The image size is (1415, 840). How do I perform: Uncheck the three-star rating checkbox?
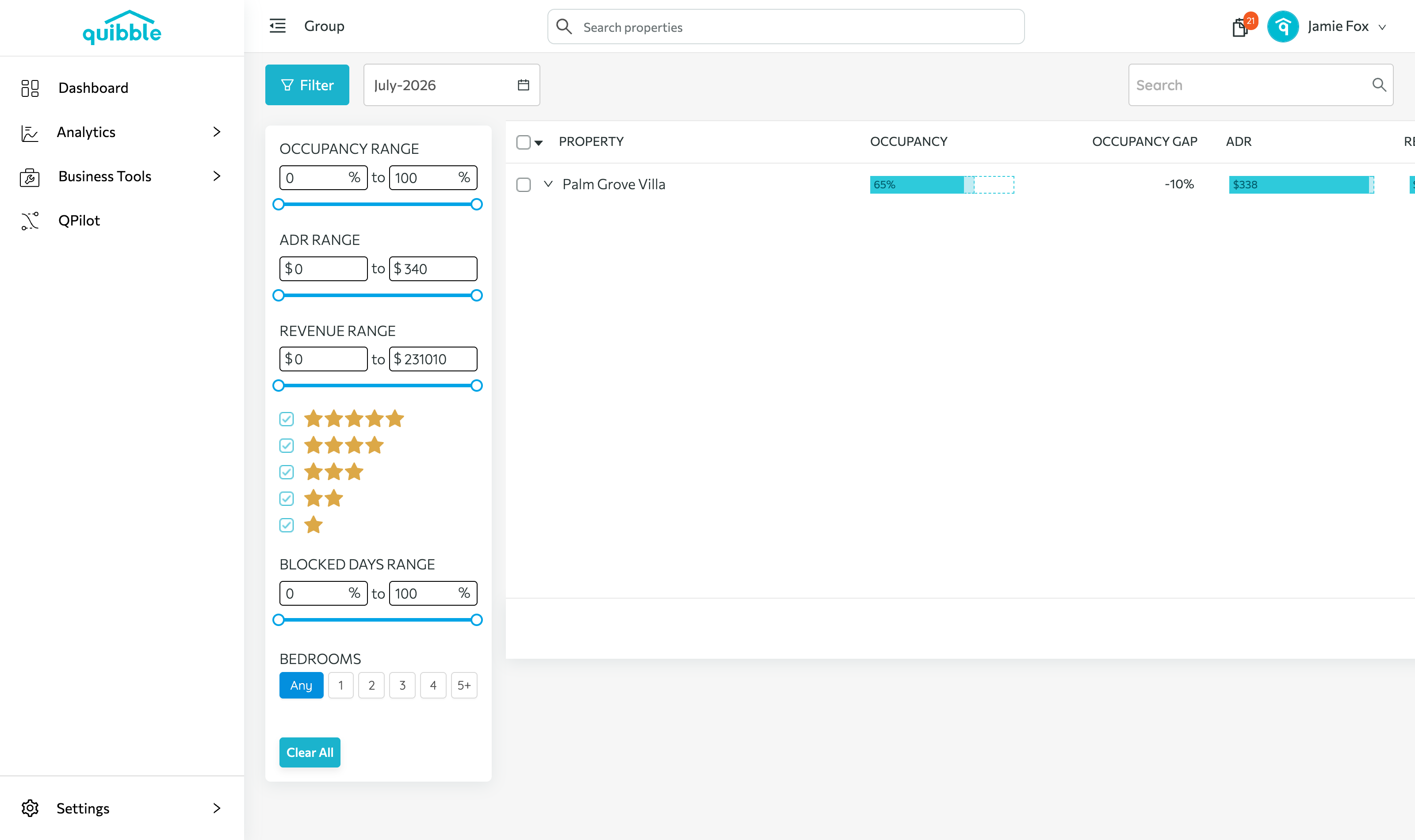287,472
